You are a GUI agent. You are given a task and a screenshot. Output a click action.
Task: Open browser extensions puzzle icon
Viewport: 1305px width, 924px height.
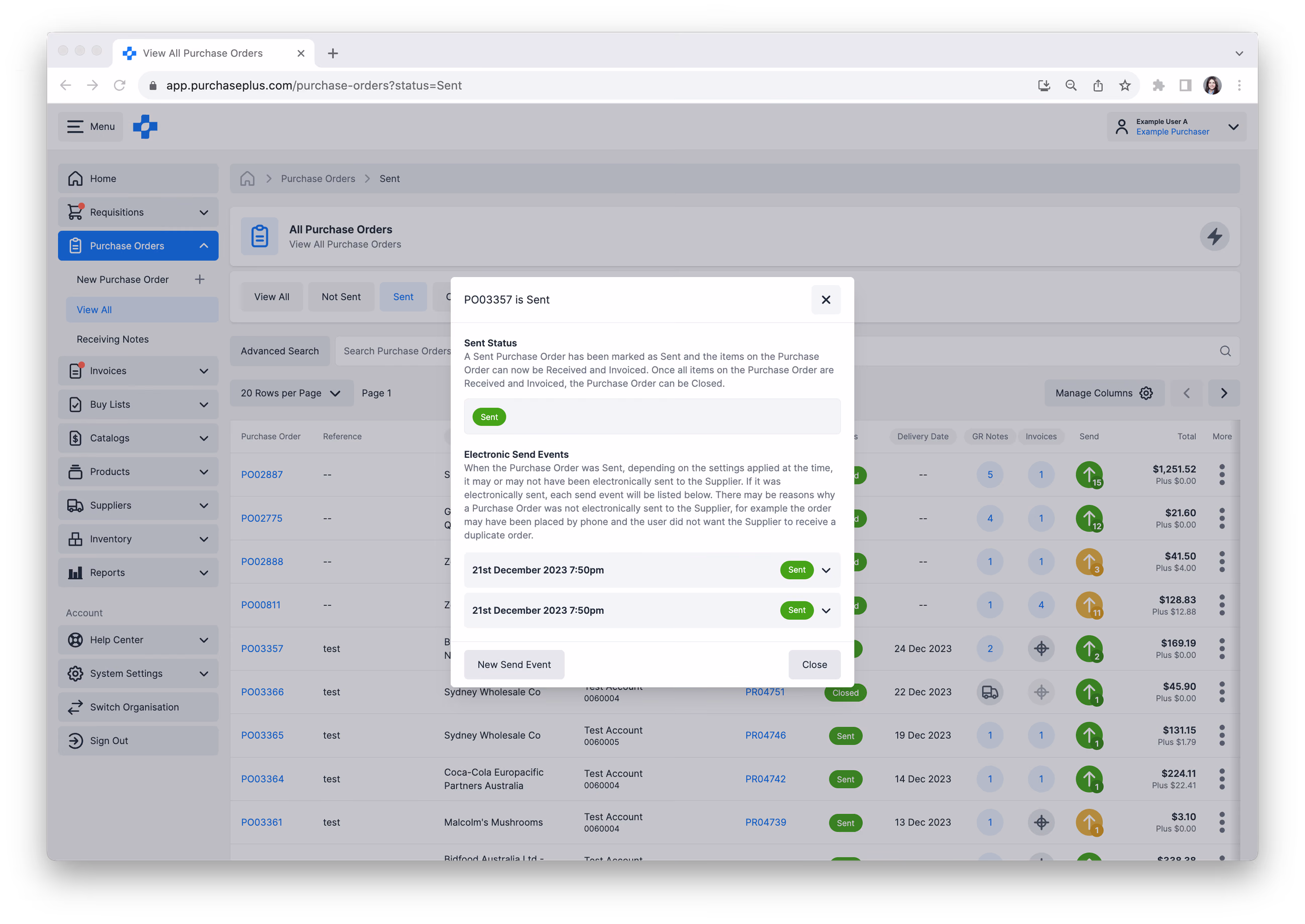click(1158, 85)
